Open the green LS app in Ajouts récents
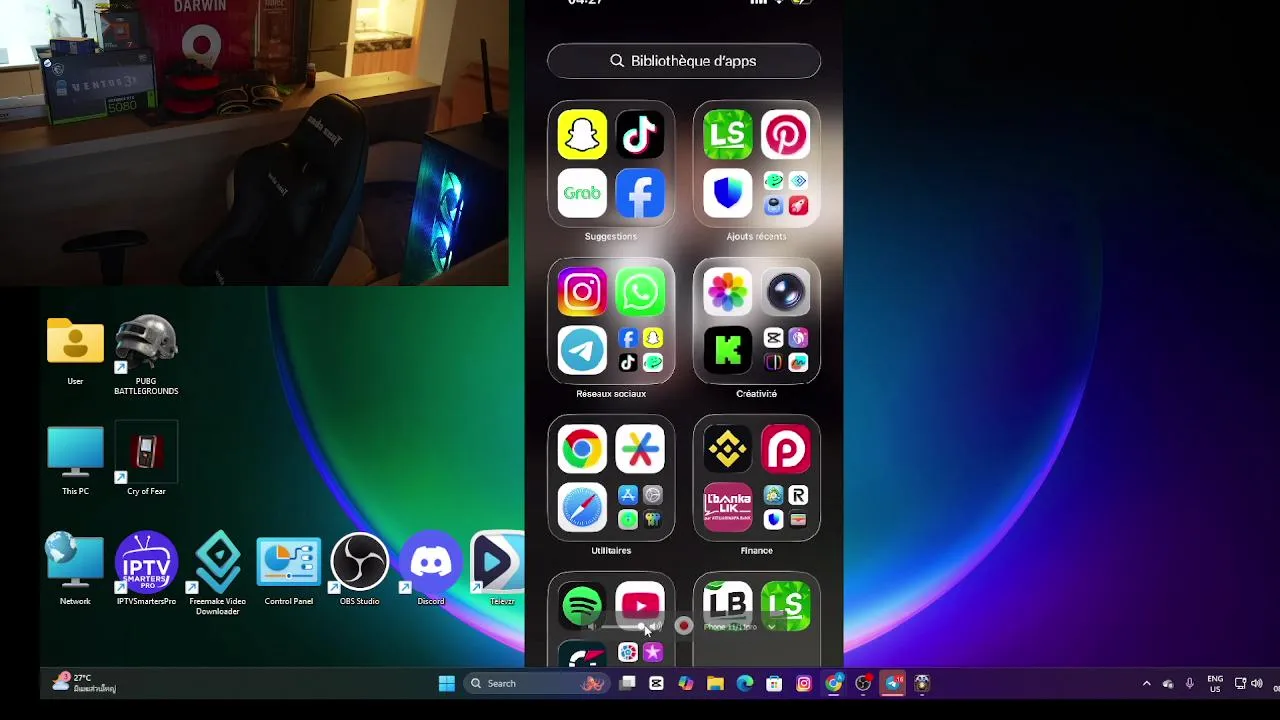The height and width of the screenshot is (720, 1280). click(728, 135)
